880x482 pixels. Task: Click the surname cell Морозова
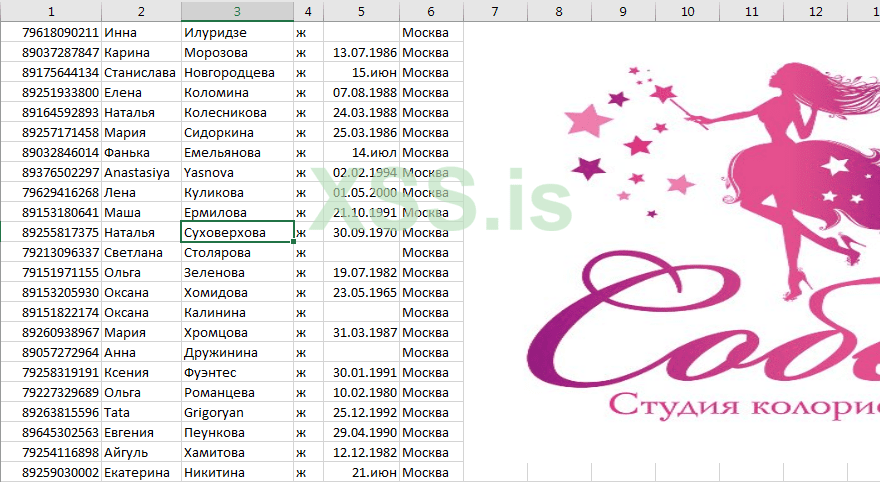tap(237, 53)
